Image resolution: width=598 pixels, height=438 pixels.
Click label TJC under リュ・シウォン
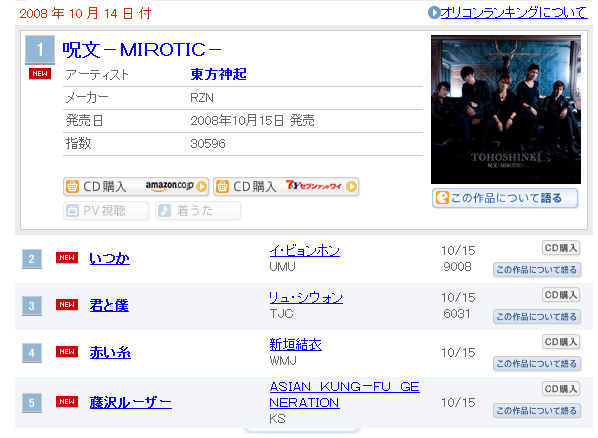pos(281,314)
